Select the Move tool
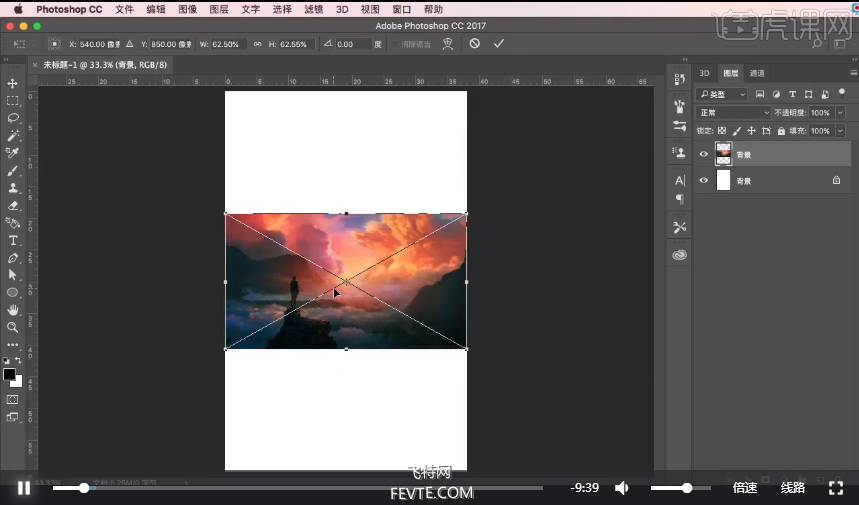 pyautogui.click(x=12, y=83)
